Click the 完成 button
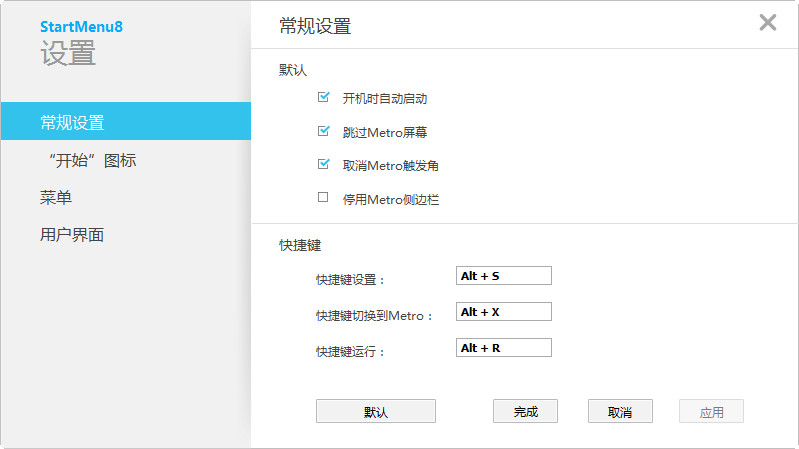This screenshot has height=449, width=799. click(x=525, y=411)
